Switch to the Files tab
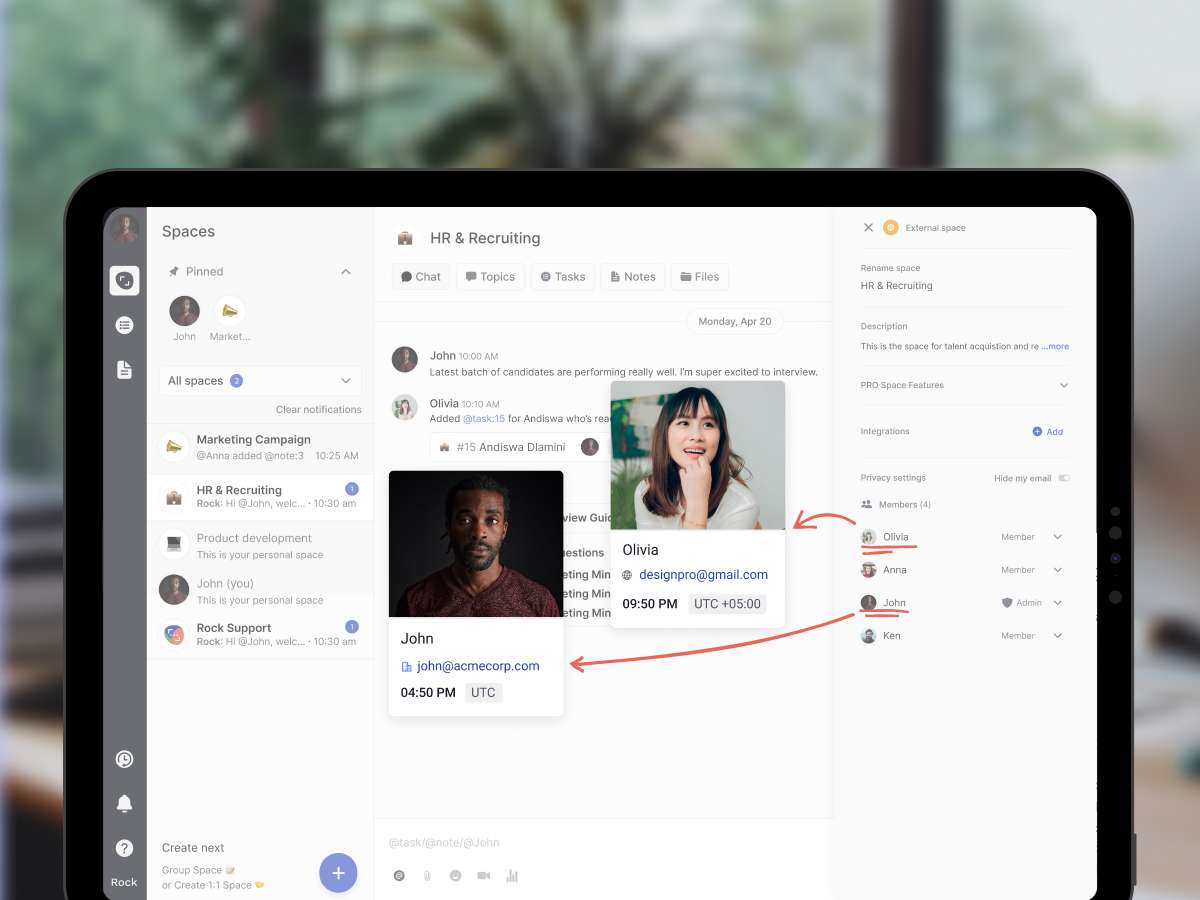Screen dimensions: 1200x900 click(700, 277)
